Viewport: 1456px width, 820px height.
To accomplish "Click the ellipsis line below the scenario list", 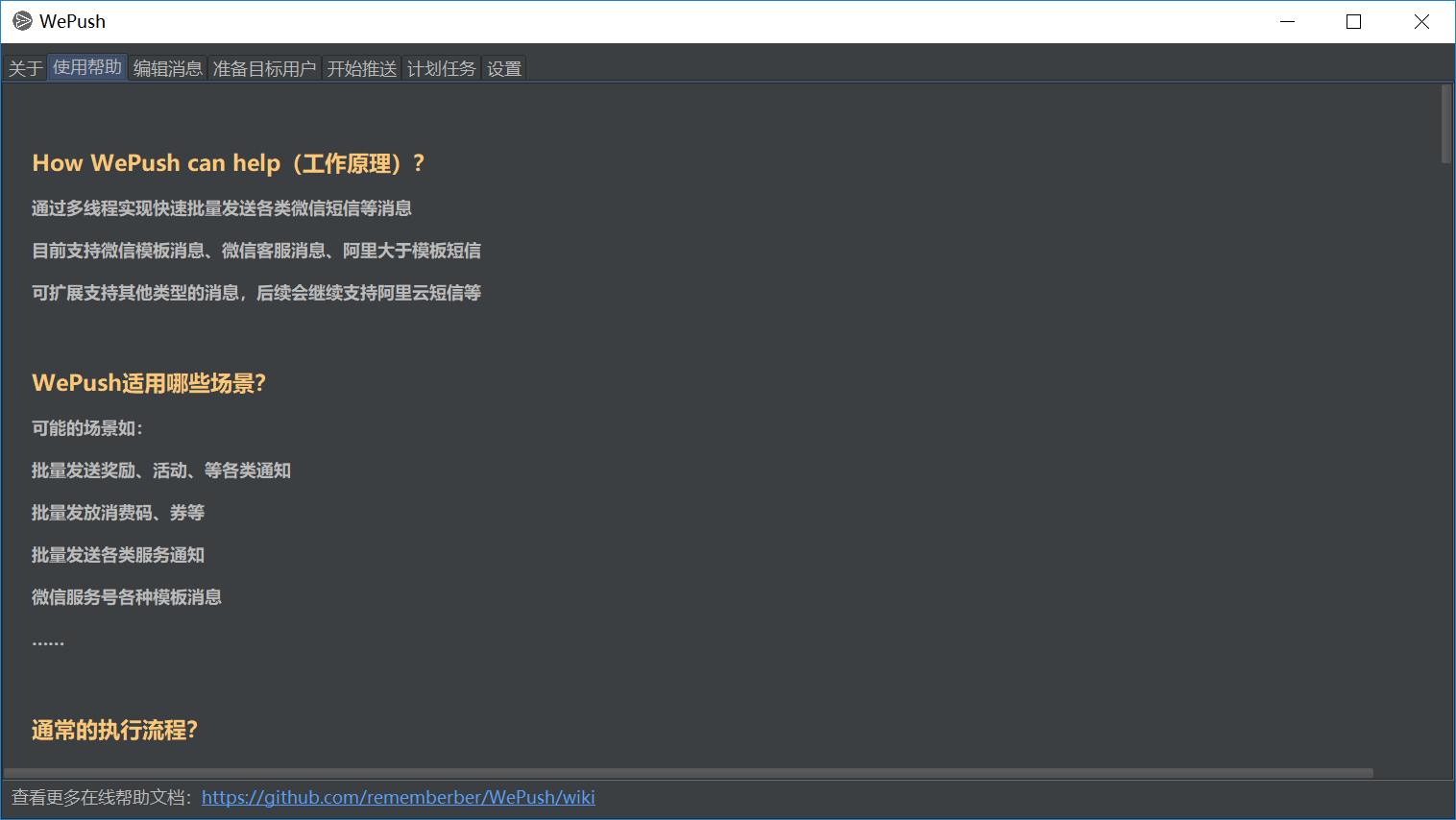I will click(x=48, y=642).
